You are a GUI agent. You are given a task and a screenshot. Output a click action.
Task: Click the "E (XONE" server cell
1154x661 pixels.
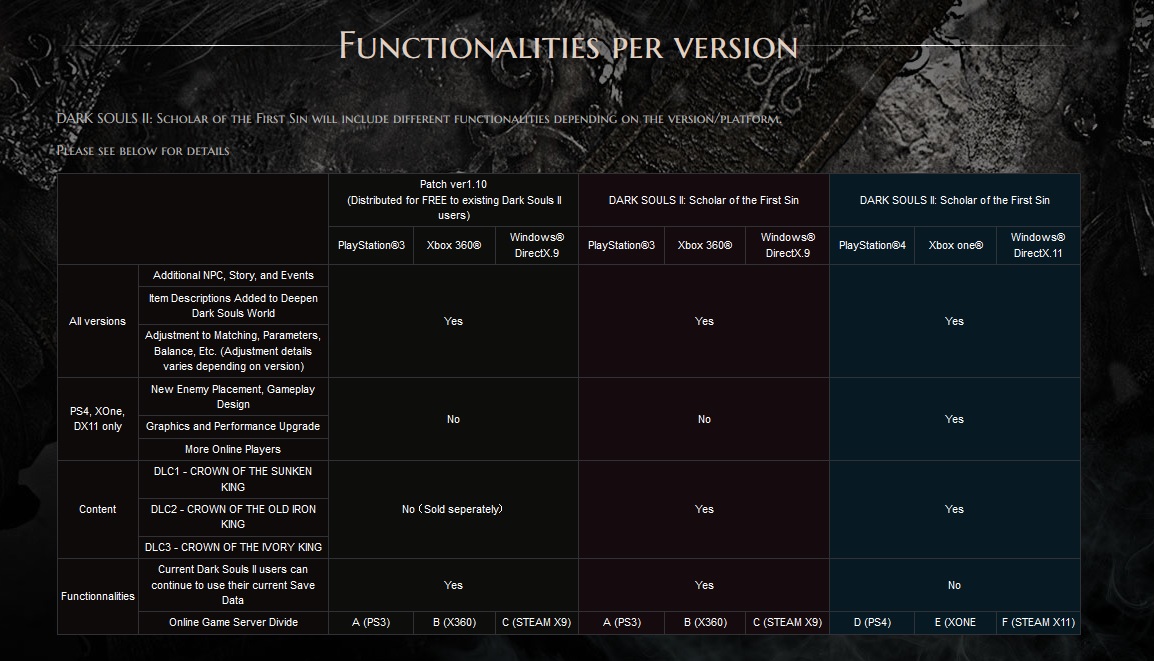(955, 622)
